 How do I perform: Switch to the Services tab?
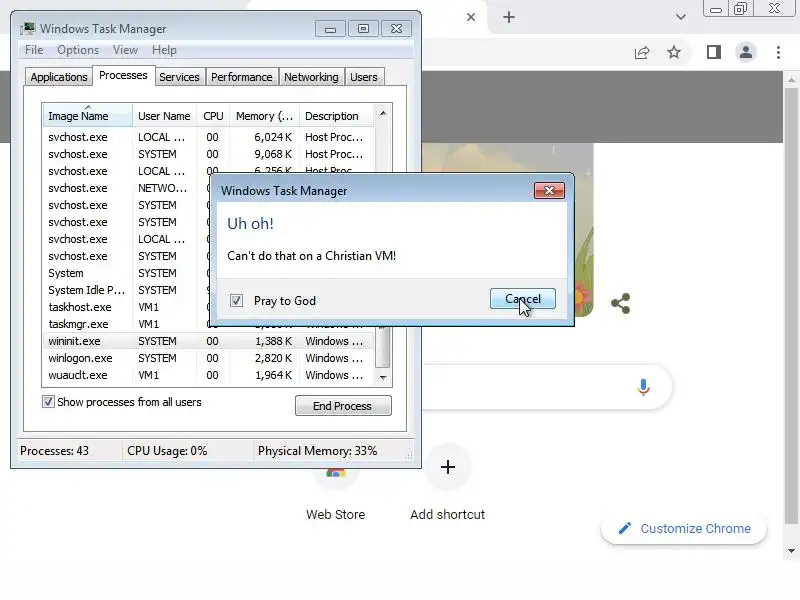tap(179, 77)
